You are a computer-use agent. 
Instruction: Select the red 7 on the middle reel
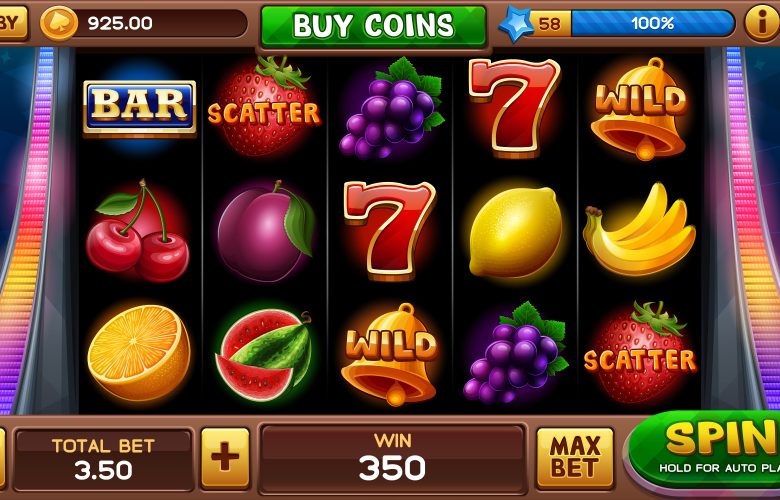point(389,231)
